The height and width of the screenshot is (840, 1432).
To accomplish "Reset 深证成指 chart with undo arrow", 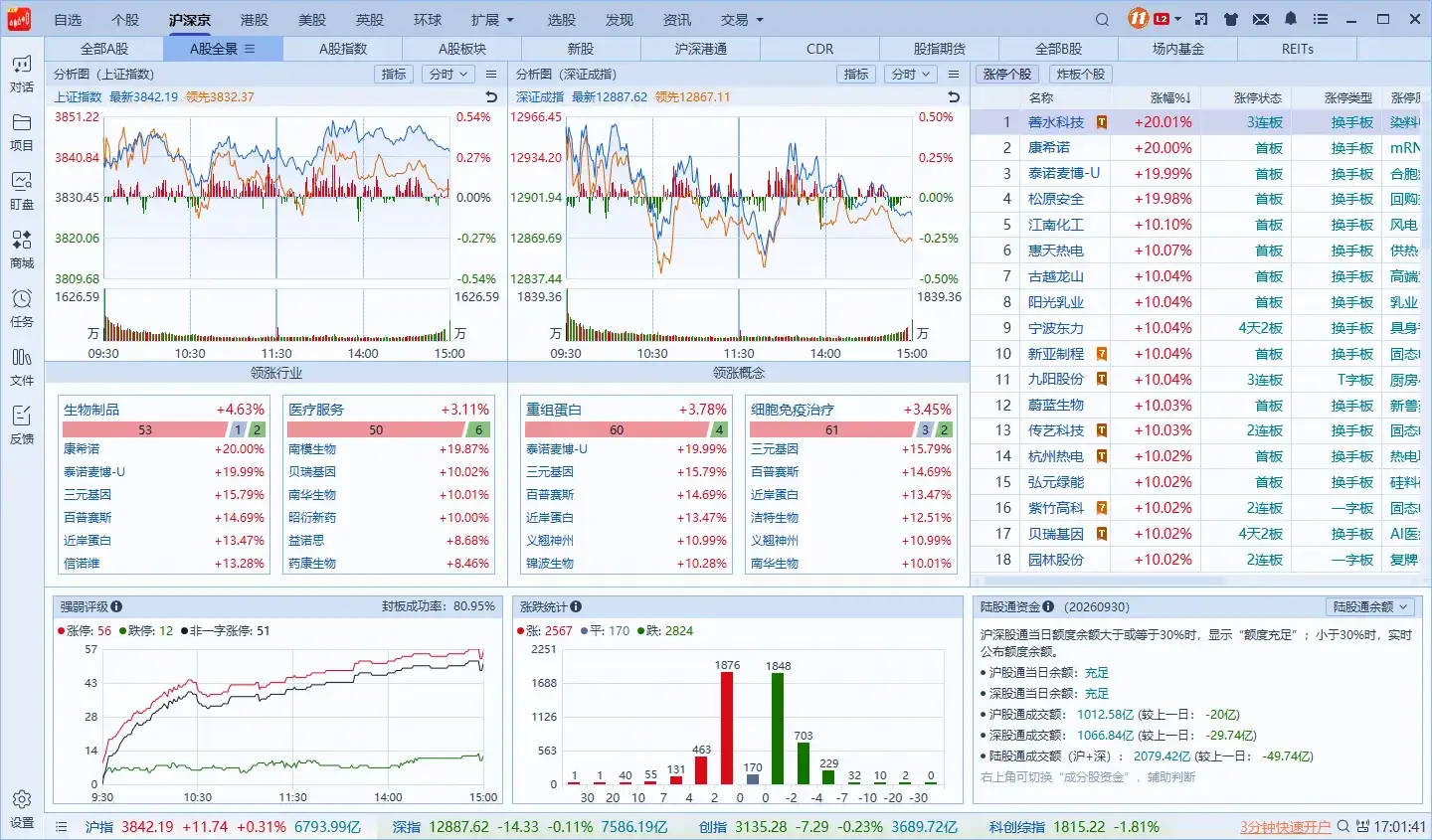I will (954, 96).
